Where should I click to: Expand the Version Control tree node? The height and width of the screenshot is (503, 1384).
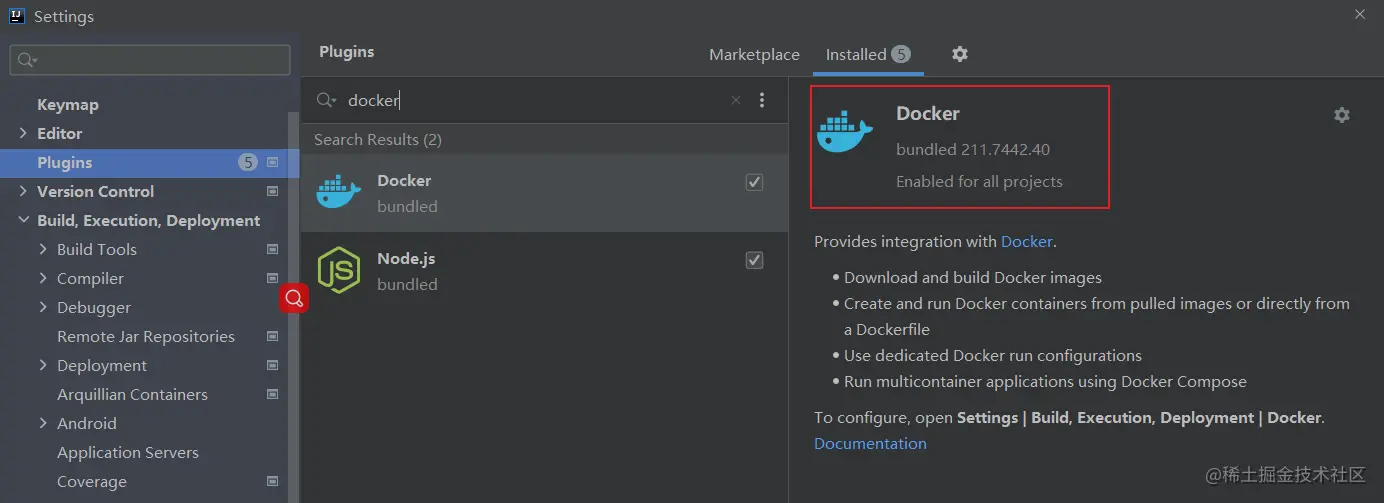pyautogui.click(x=23, y=191)
